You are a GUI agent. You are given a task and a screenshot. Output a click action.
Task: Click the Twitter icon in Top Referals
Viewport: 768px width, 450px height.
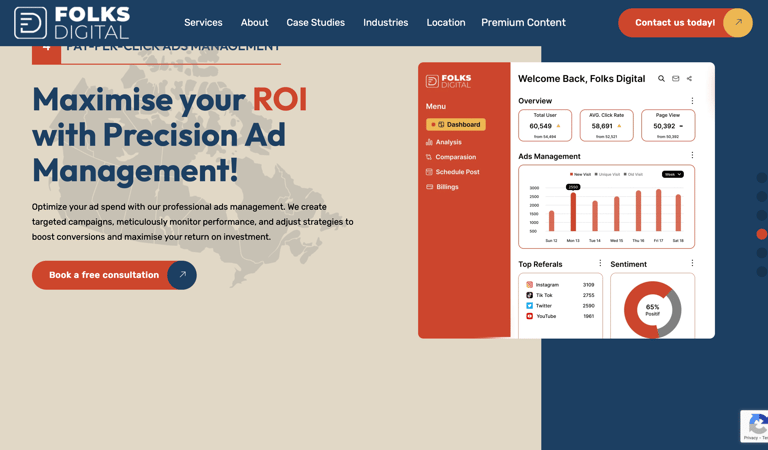click(x=529, y=306)
